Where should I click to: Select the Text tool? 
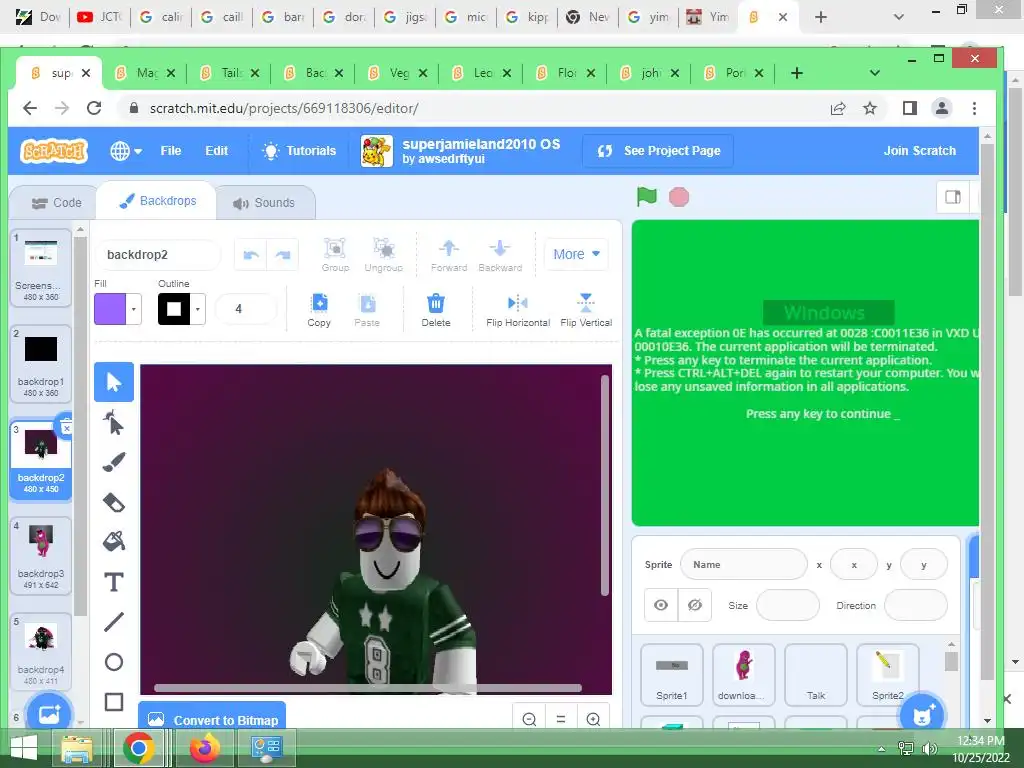pos(114,581)
